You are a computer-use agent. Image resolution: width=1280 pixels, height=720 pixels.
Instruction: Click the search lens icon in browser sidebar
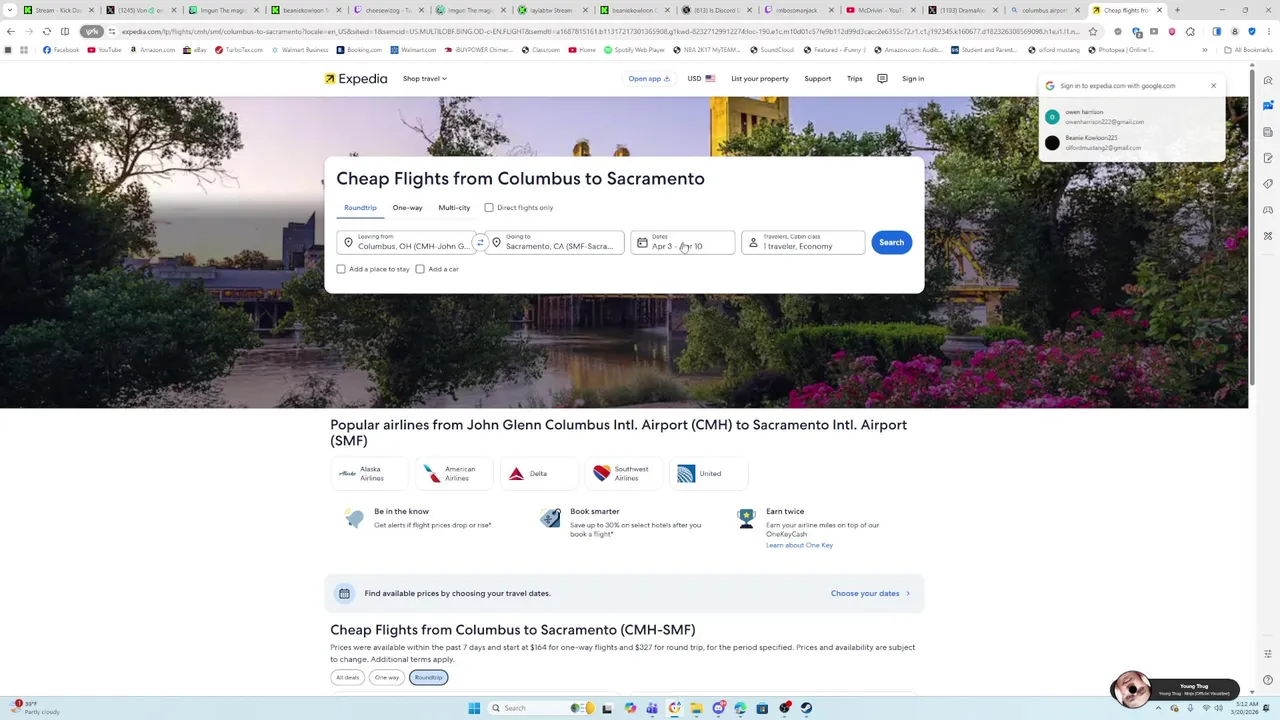[x=1268, y=81]
